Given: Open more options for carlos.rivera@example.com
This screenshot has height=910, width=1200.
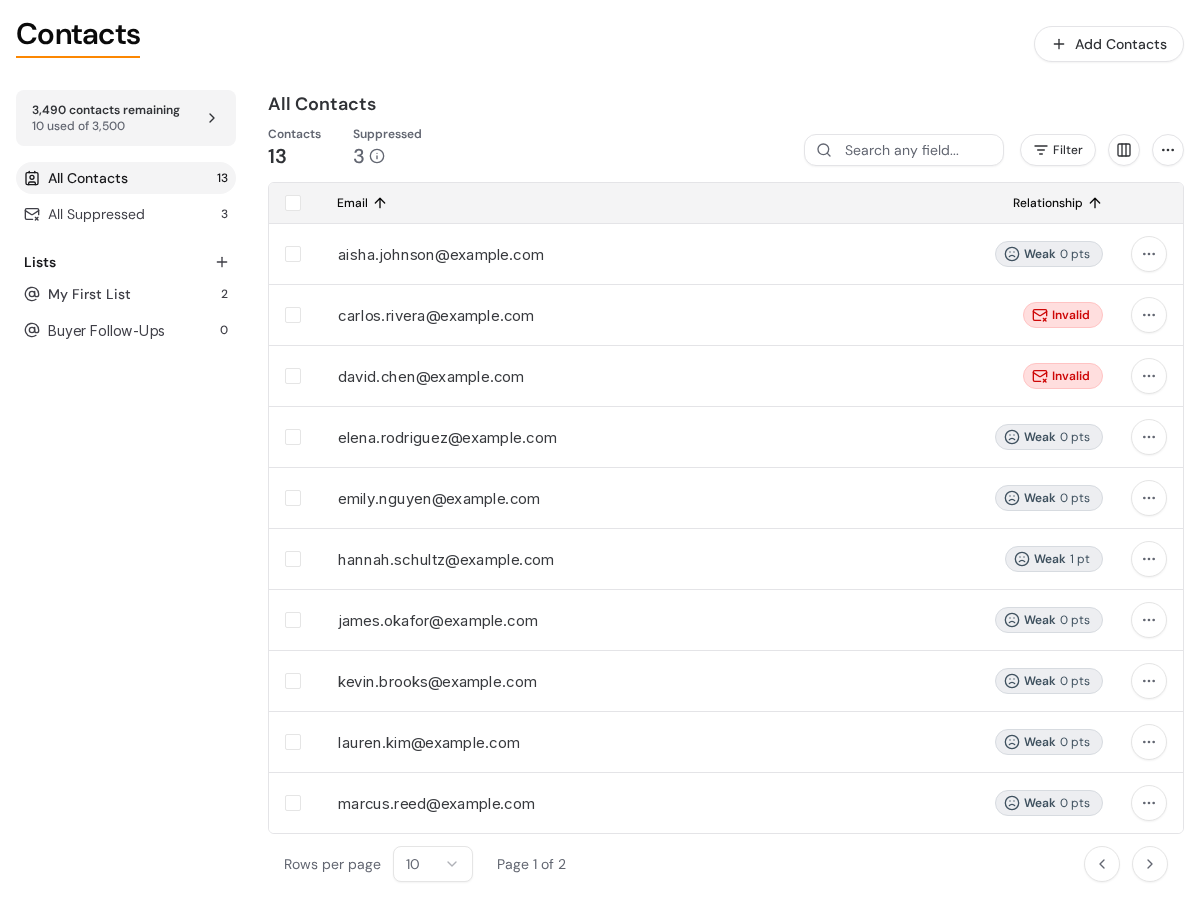Looking at the screenshot, I should (x=1149, y=315).
